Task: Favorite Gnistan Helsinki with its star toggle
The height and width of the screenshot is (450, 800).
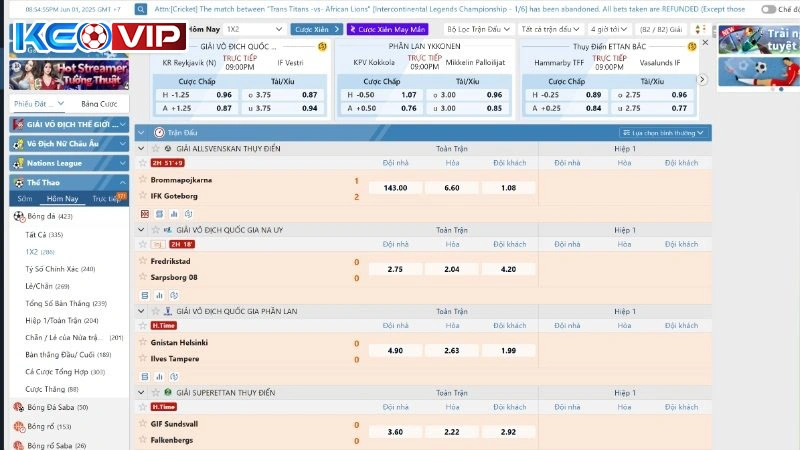Action: pyautogui.click(x=142, y=342)
